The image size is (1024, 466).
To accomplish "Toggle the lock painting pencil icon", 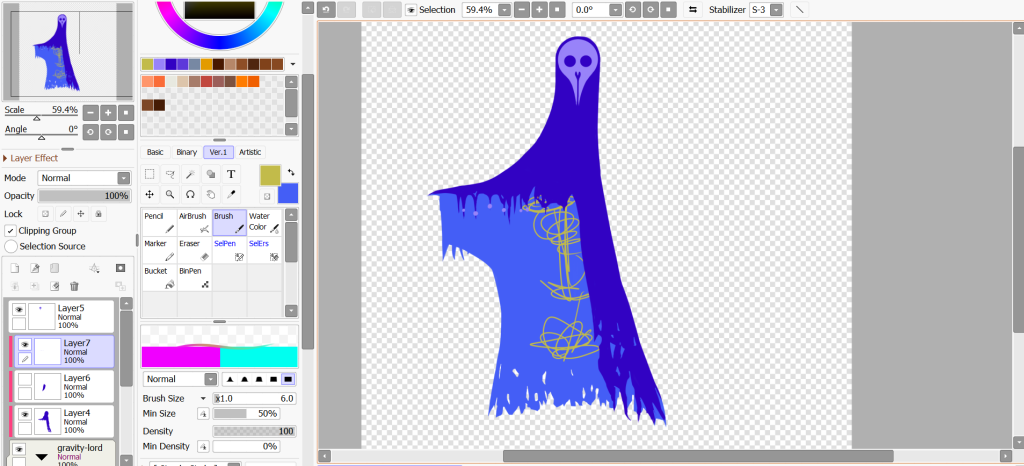I will coord(63,213).
